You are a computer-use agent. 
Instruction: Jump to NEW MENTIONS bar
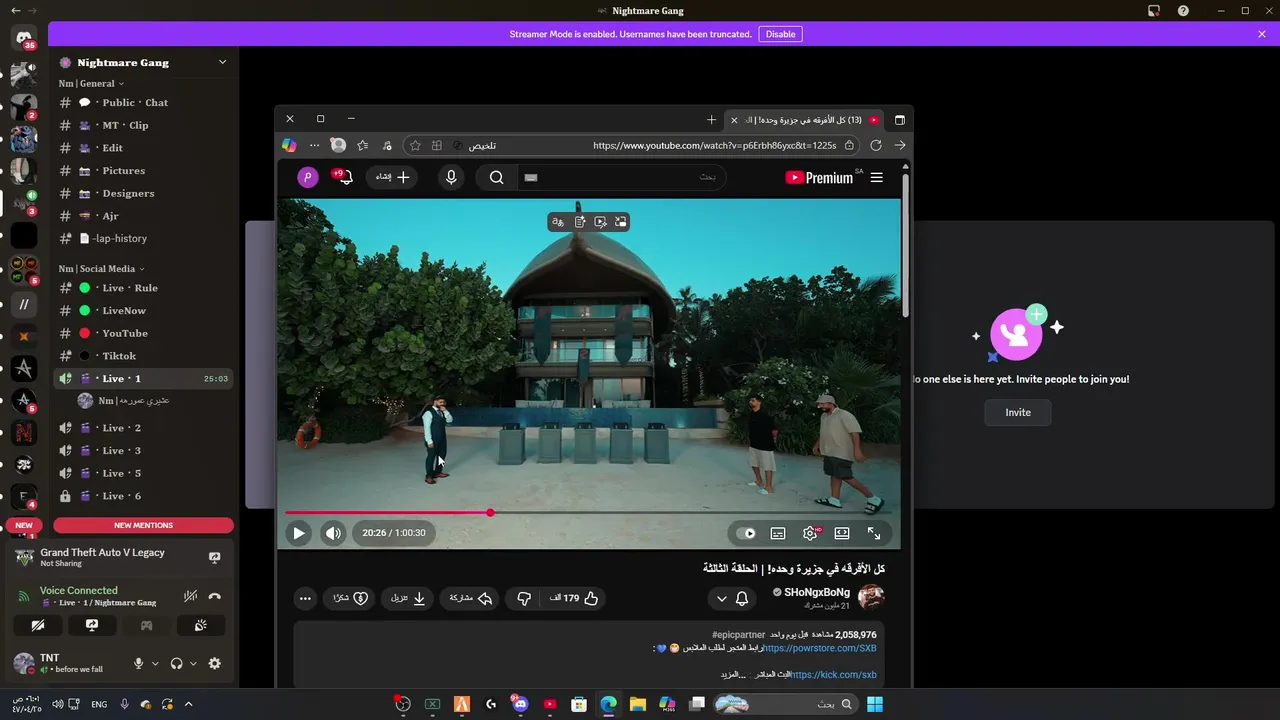coord(143,525)
